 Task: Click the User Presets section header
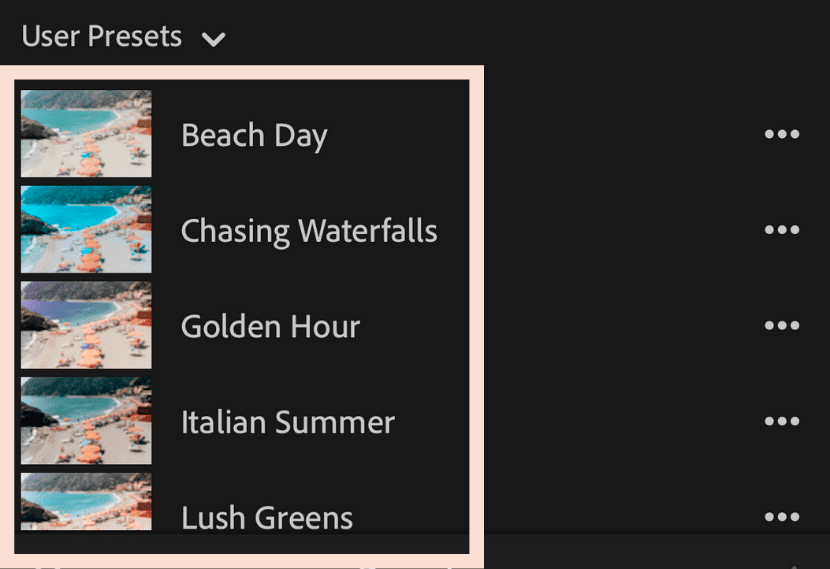click(101, 37)
